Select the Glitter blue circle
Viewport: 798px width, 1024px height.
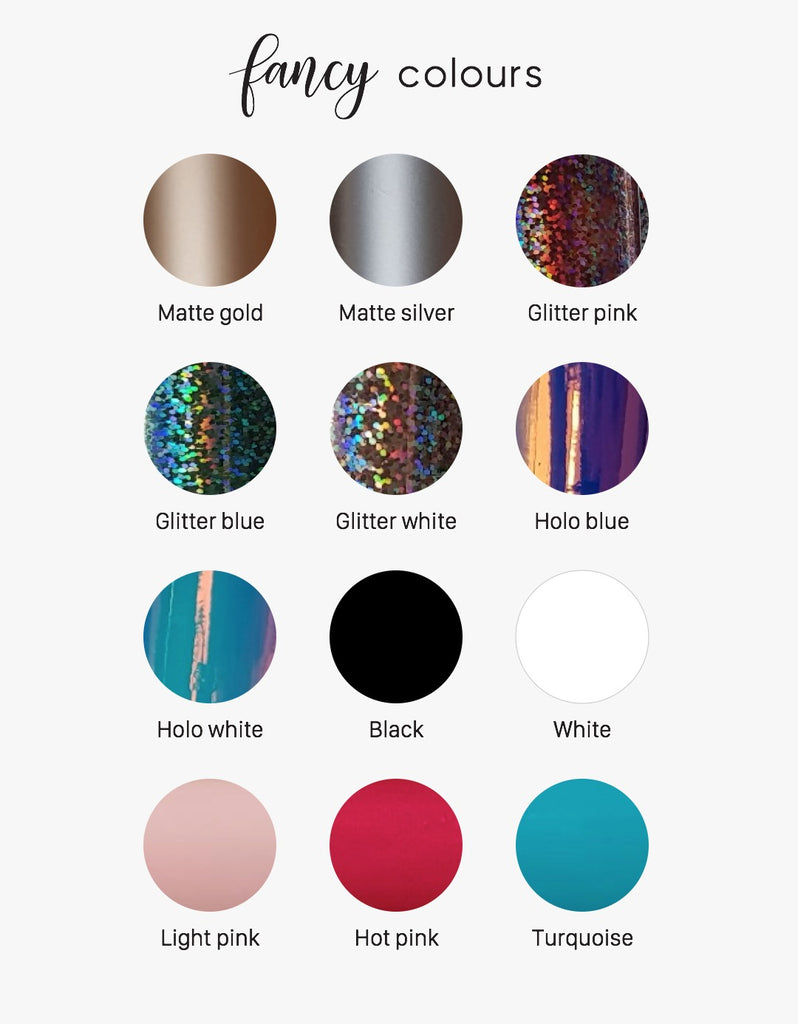pos(210,428)
